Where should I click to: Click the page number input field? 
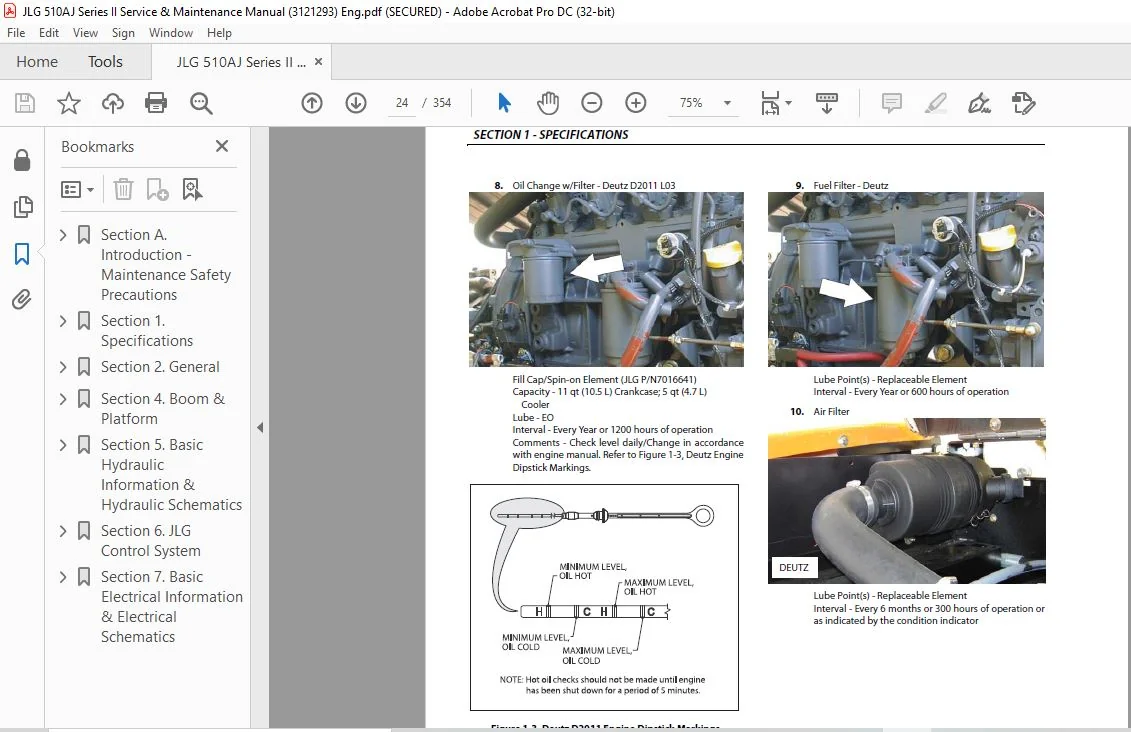402,103
